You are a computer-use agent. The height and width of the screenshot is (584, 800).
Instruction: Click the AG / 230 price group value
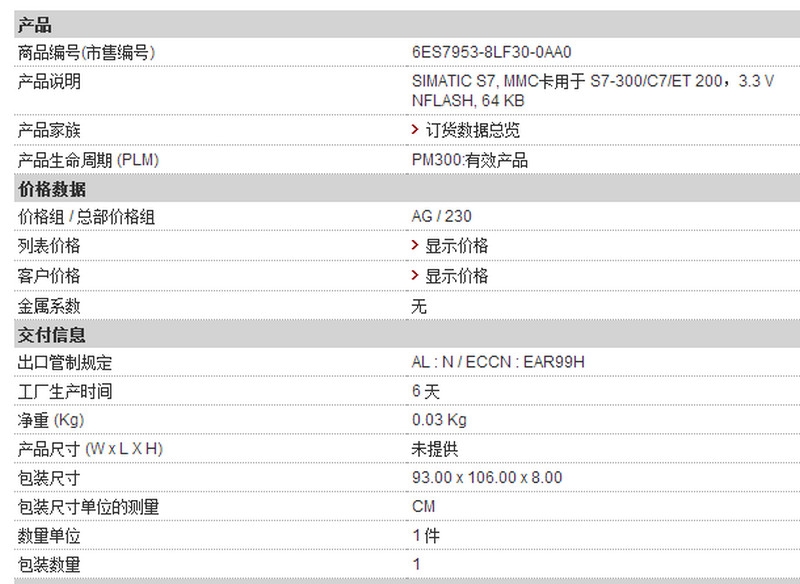tap(441, 216)
